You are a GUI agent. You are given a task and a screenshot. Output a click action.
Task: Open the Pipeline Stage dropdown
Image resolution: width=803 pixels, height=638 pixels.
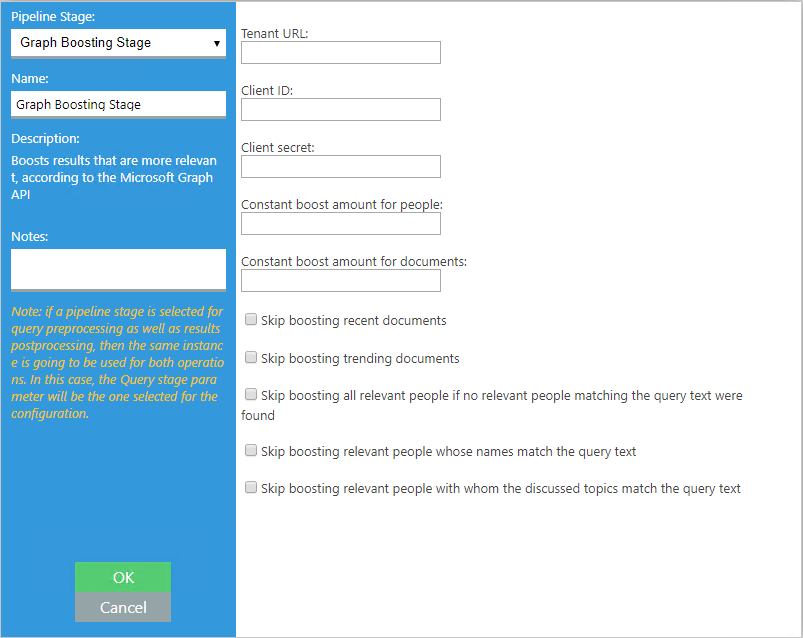coord(118,43)
